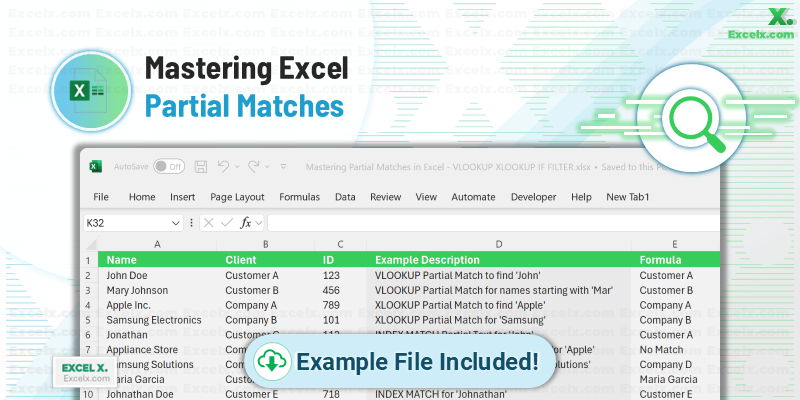Viewport: 800px width, 400px height.
Task: Click the formula bar Enter checkmark icon
Action: coord(227,223)
